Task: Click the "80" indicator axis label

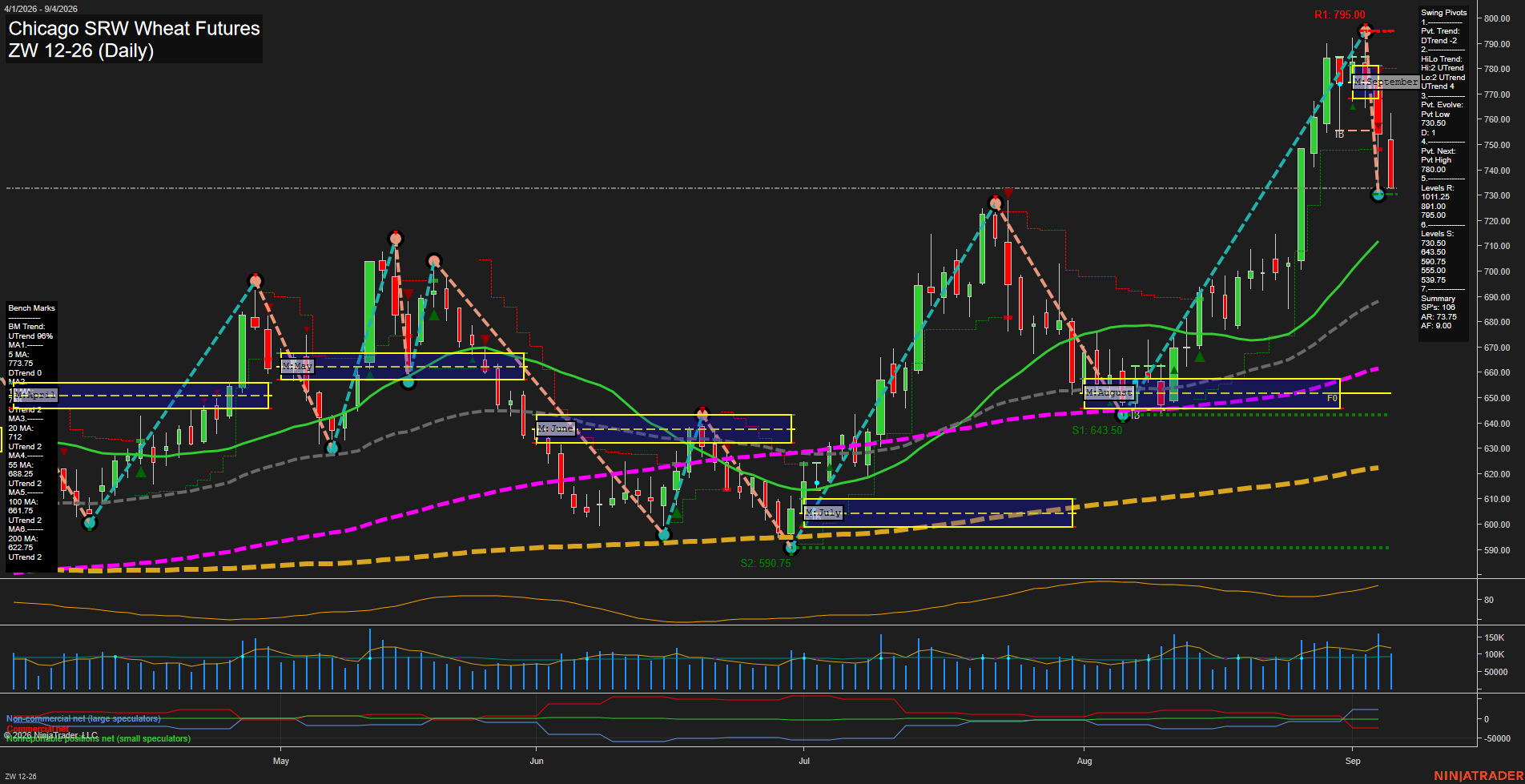Action: 1489,600
